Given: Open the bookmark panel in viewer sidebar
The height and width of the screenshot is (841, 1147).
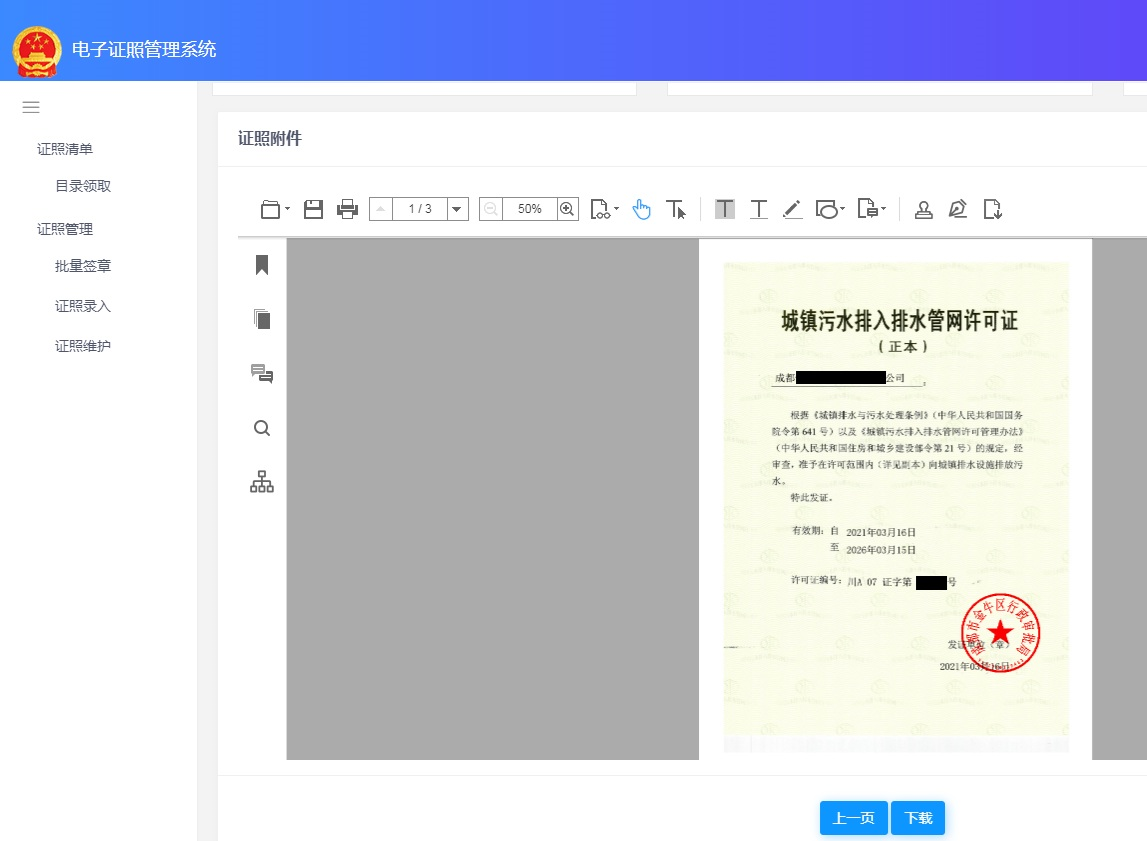Looking at the screenshot, I should [262, 265].
